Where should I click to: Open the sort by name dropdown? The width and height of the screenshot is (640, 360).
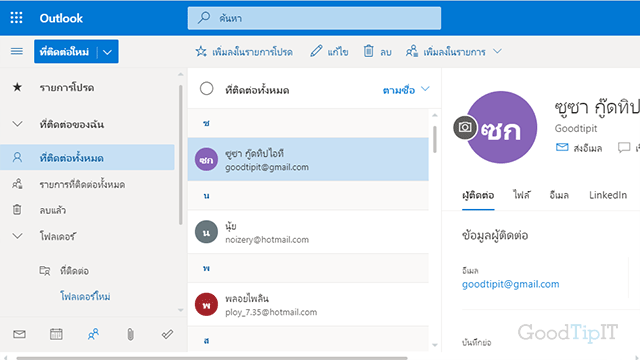406,90
